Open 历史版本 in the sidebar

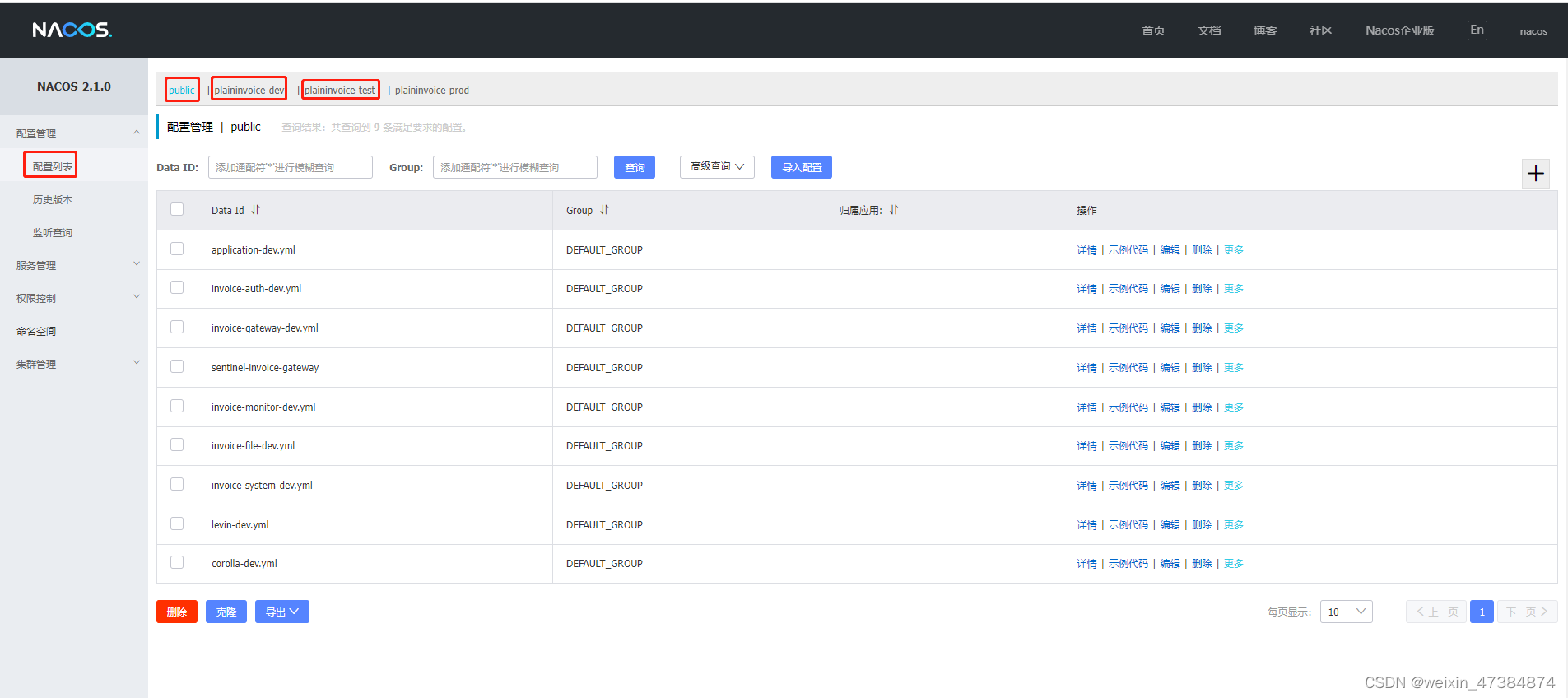[53, 199]
